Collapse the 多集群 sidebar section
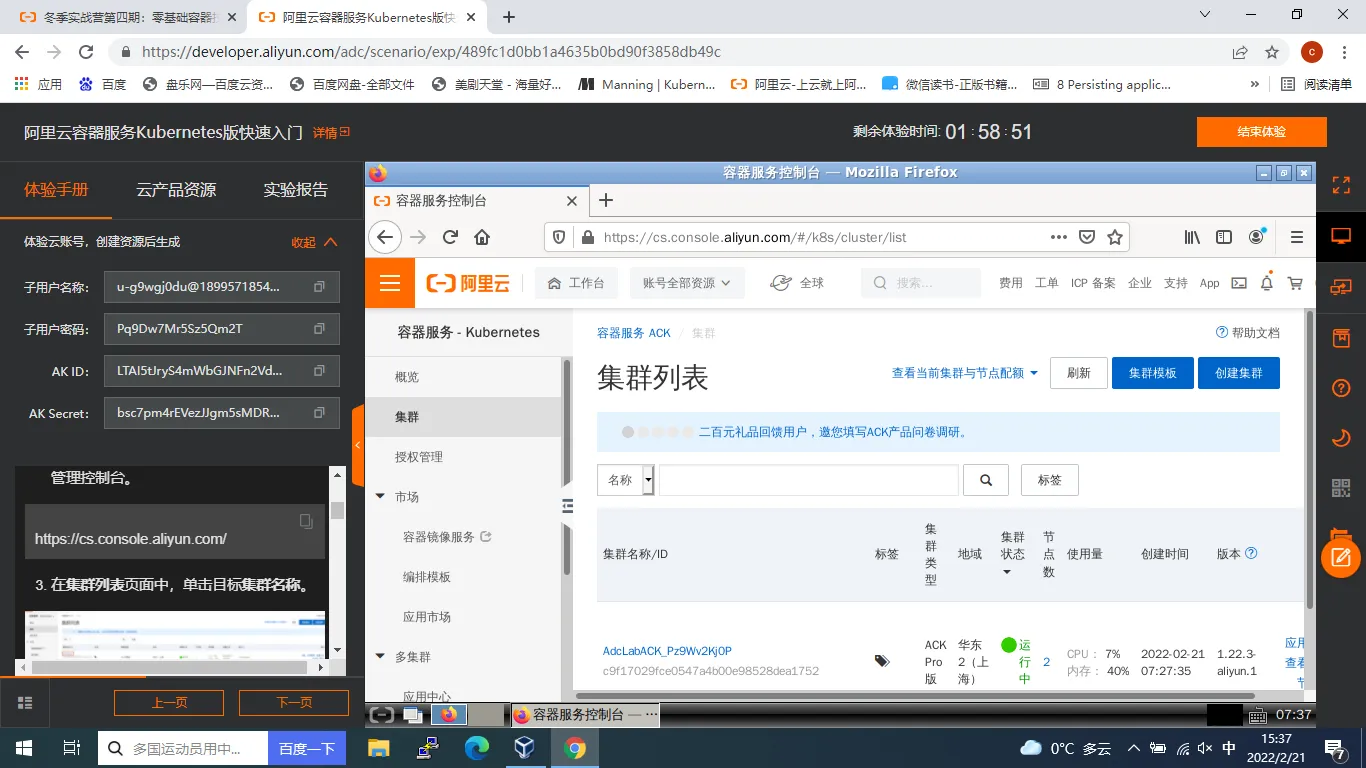 (x=380, y=656)
